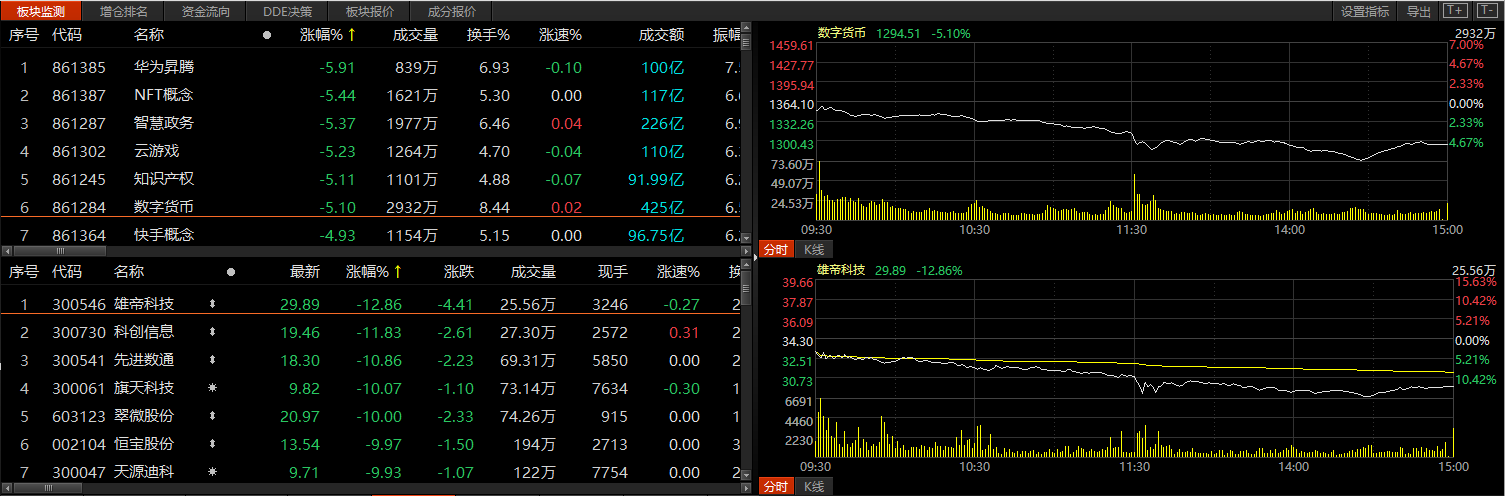The image size is (1505, 496).
Task: Select sector row 云游戏
Action: (x=370, y=152)
